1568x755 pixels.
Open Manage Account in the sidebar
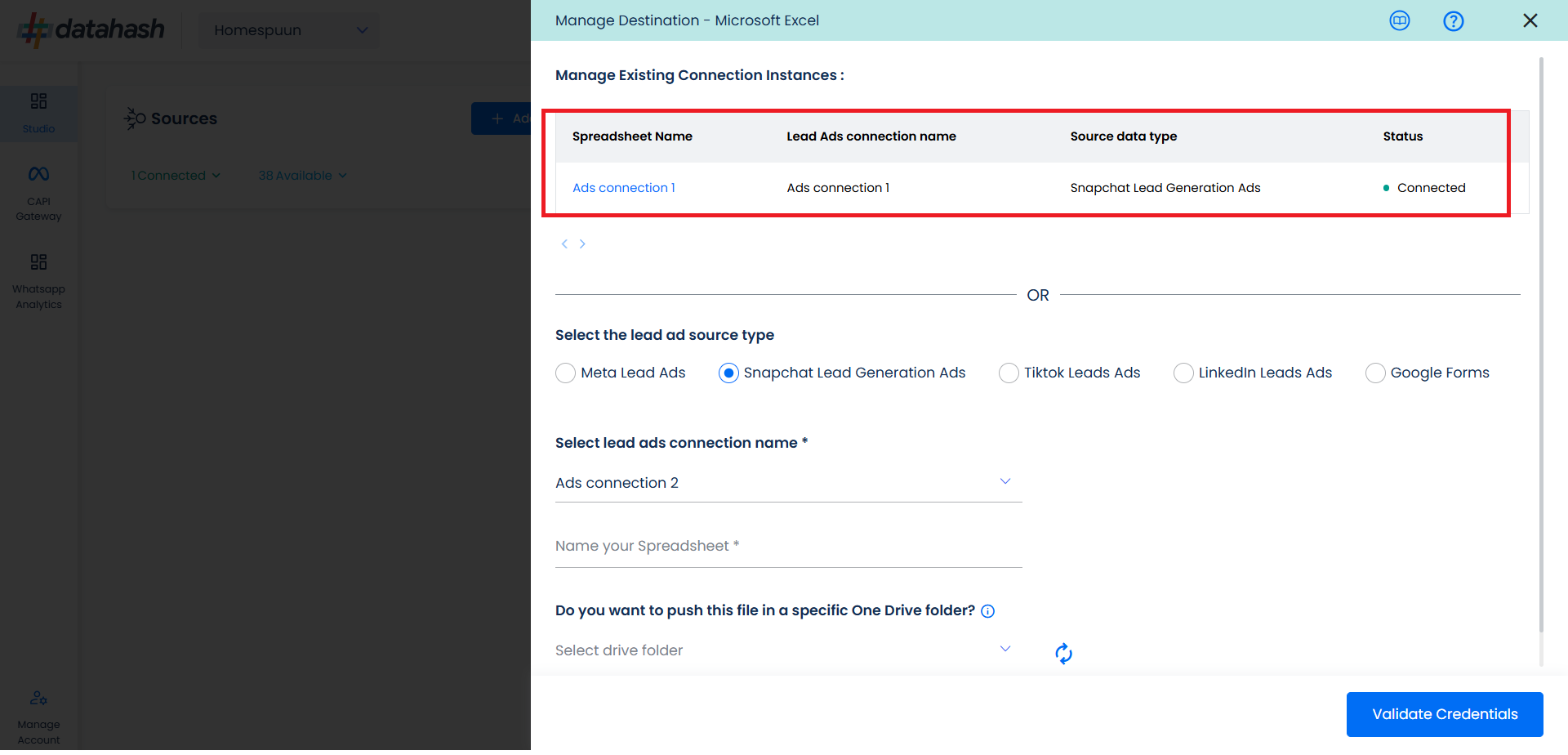[38, 717]
